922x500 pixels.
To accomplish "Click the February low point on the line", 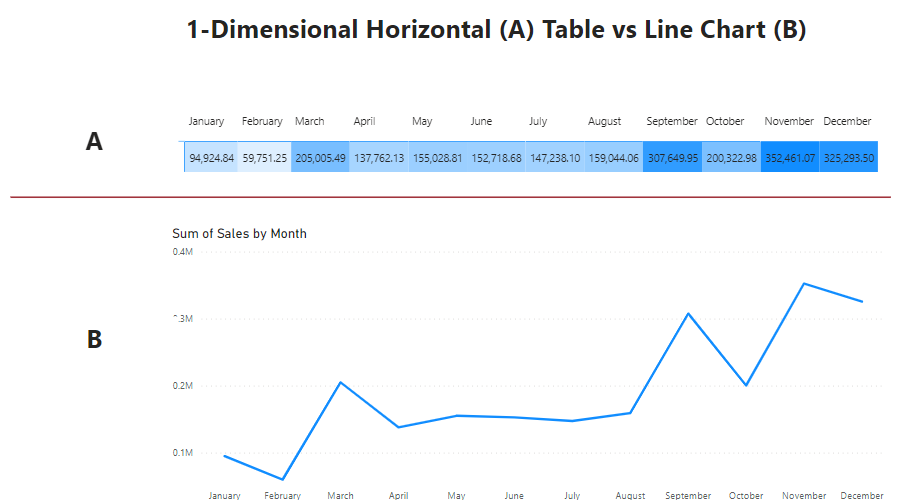I will [282, 480].
